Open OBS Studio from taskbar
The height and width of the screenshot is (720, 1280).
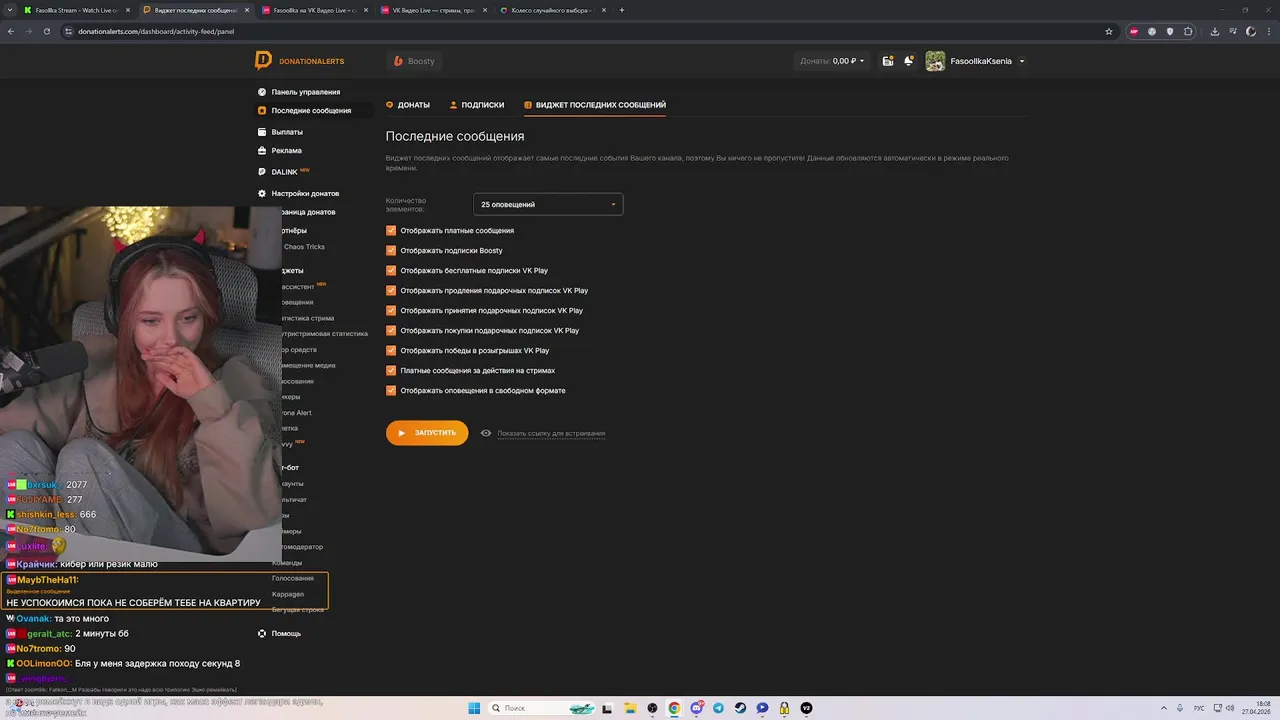(653, 708)
